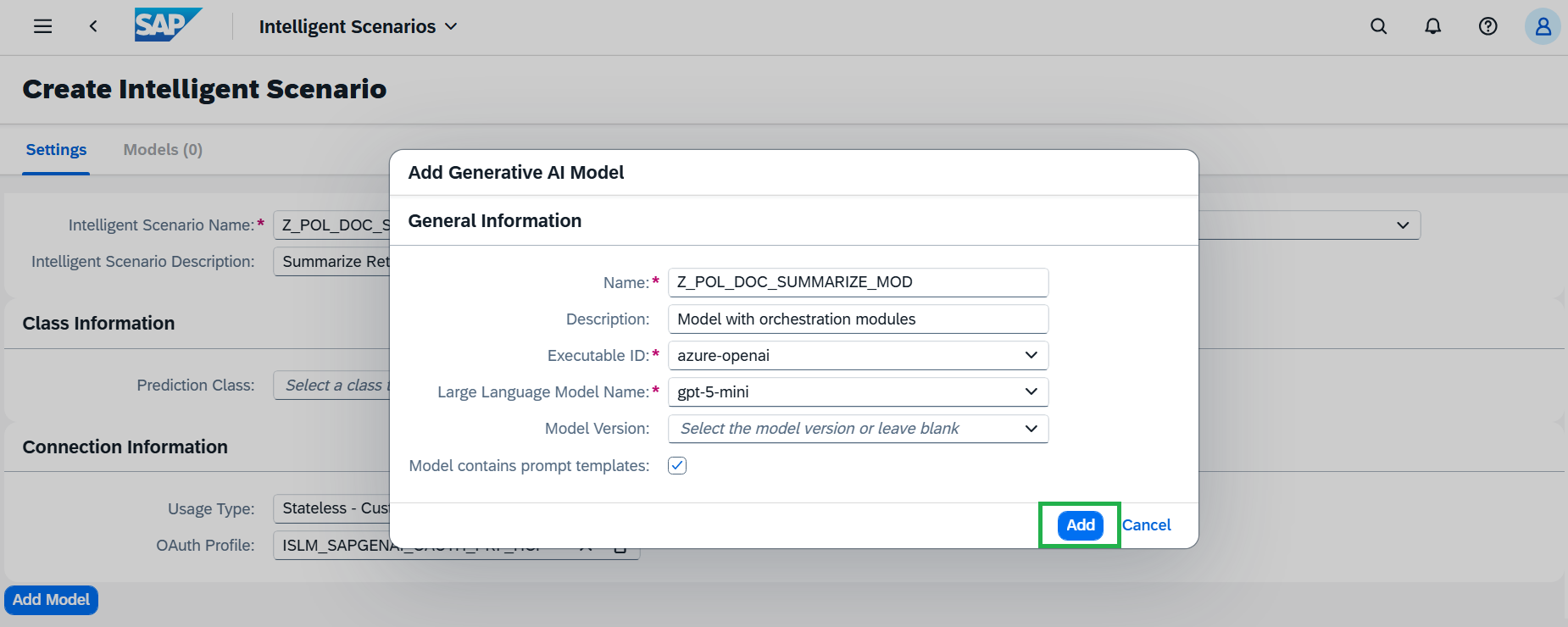Open the Usage Type dropdown

(x=331, y=508)
